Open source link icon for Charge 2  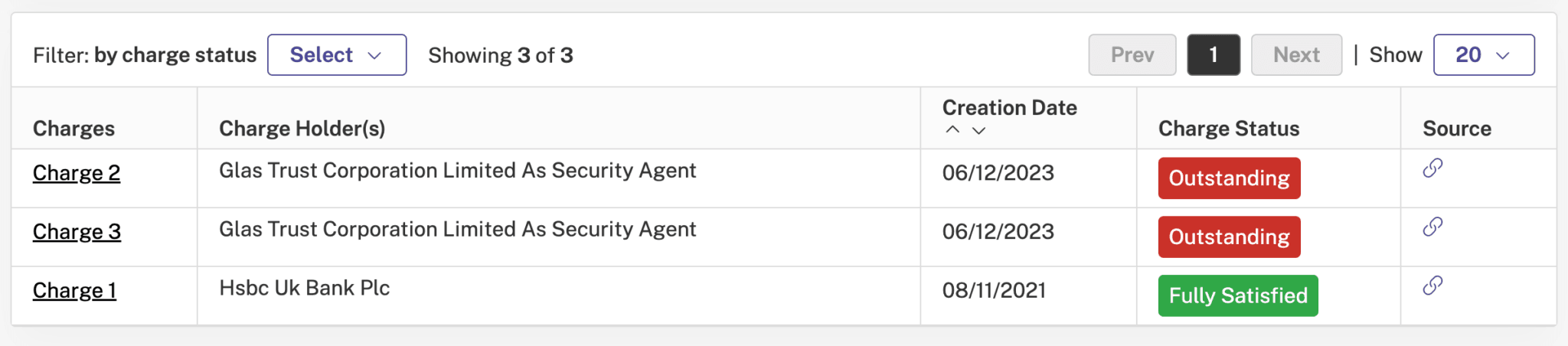coord(1432,168)
